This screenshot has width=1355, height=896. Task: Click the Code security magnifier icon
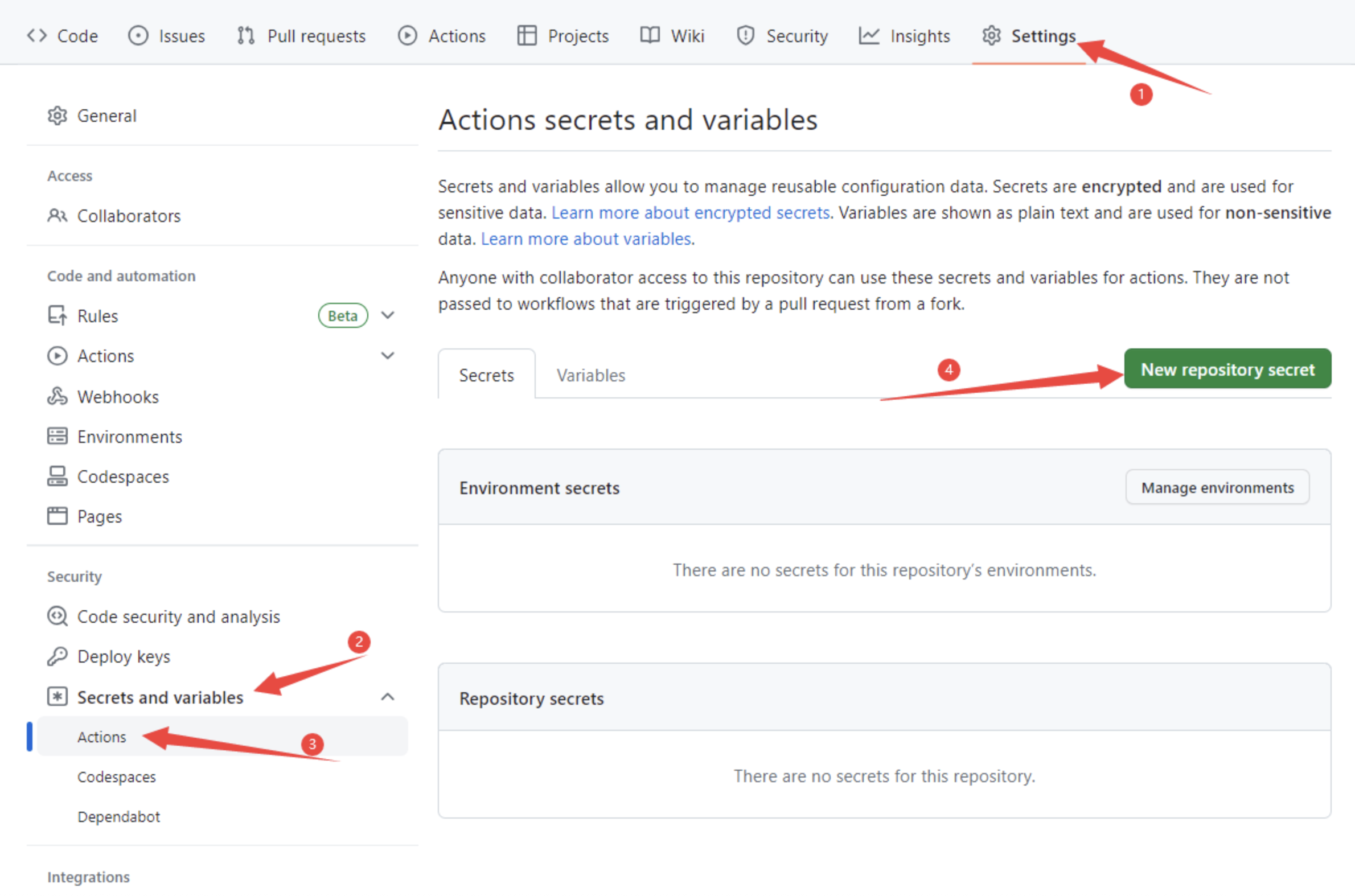pos(57,616)
